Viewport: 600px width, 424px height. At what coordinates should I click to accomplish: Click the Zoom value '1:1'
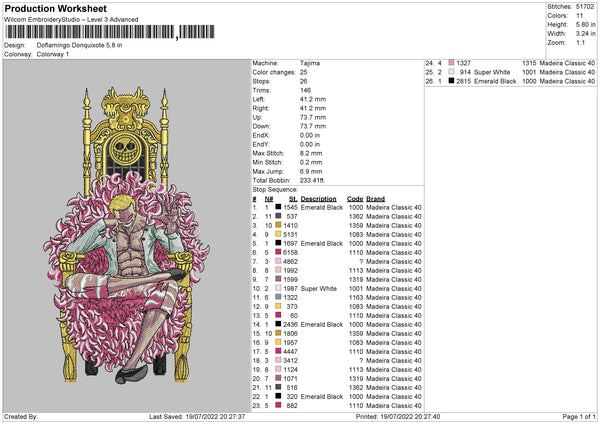[580, 42]
